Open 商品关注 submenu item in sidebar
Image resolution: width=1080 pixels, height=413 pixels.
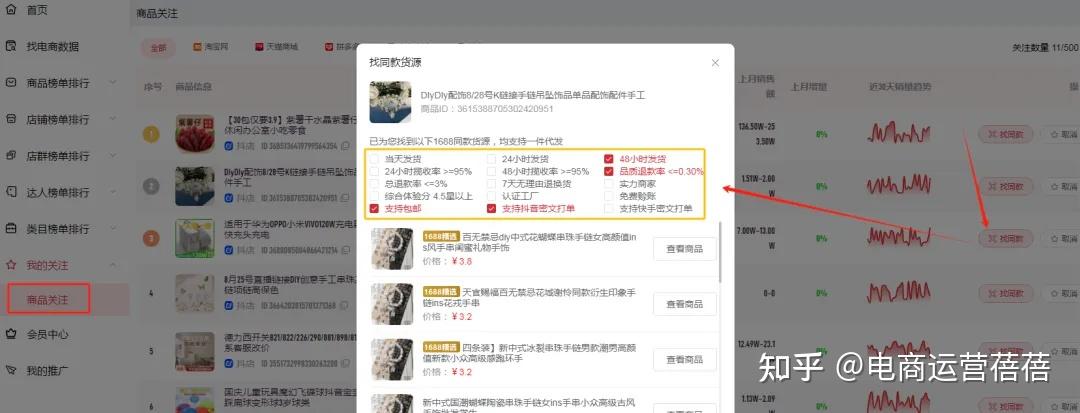click(48, 300)
